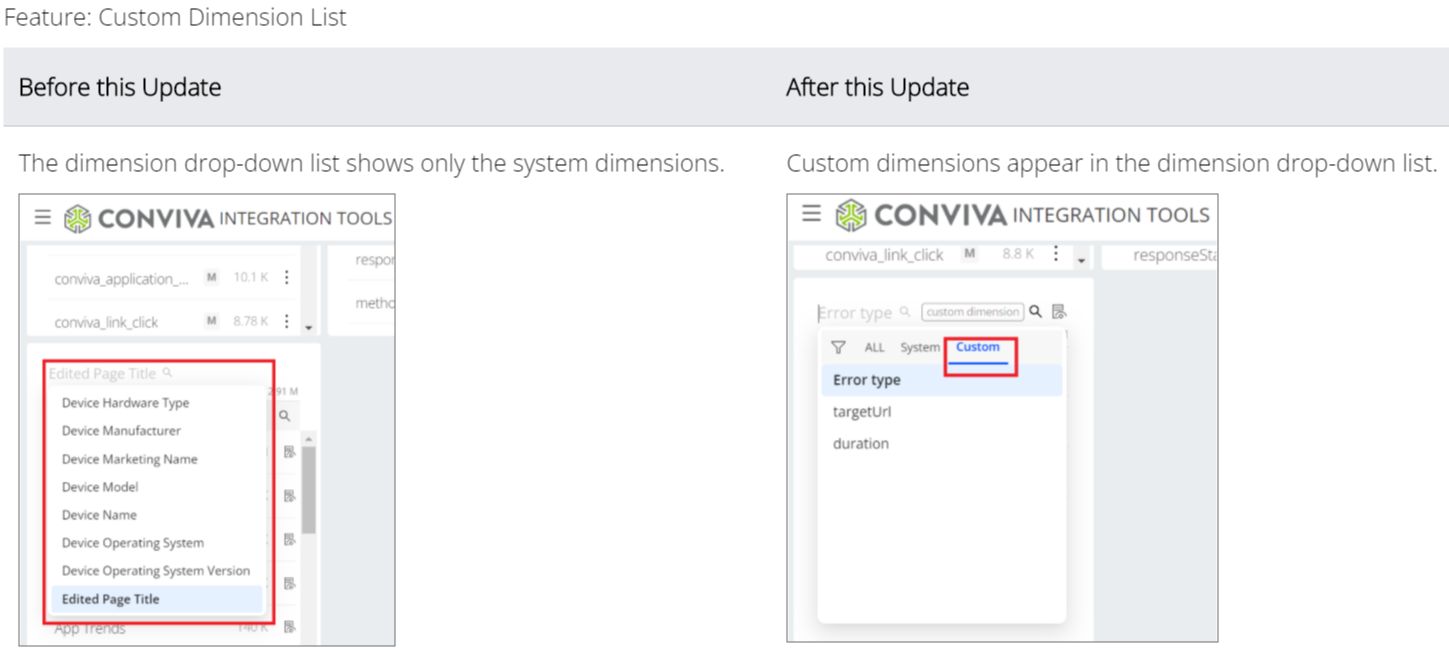
Task: Select the ALL dimensions tab
Action: pos(874,347)
